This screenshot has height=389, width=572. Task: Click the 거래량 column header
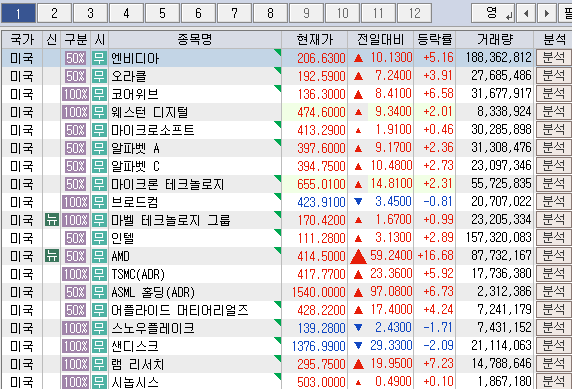[x=495, y=39]
